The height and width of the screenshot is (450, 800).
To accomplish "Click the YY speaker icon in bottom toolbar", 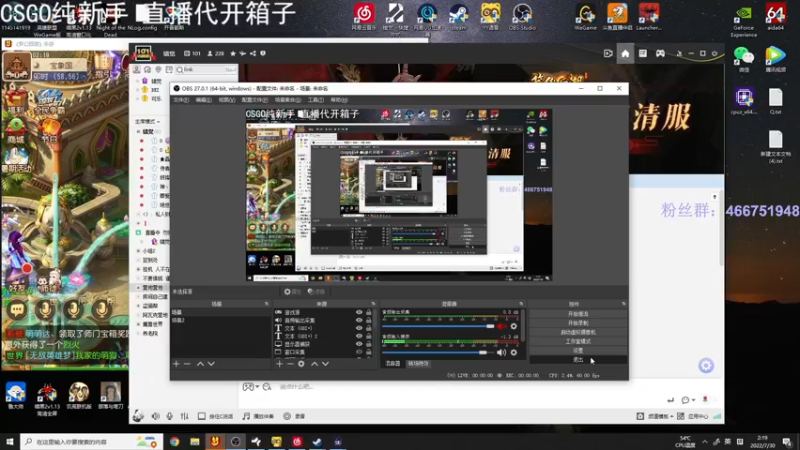I will (155, 416).
